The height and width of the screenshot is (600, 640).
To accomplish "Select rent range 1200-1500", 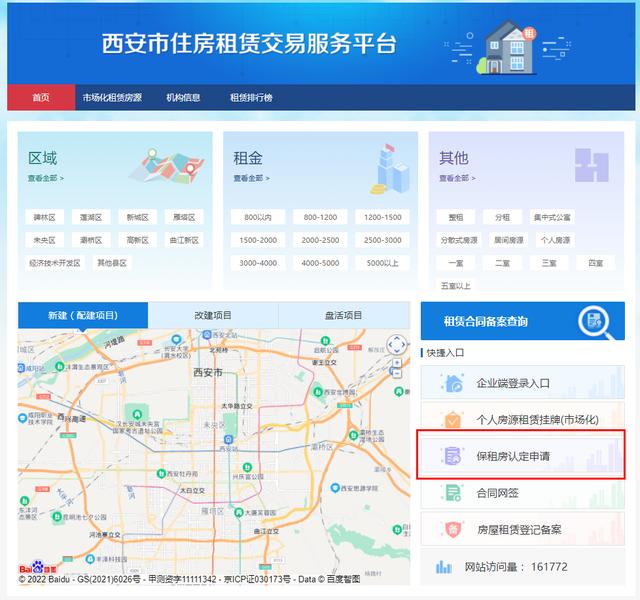I will coord(382,217).
